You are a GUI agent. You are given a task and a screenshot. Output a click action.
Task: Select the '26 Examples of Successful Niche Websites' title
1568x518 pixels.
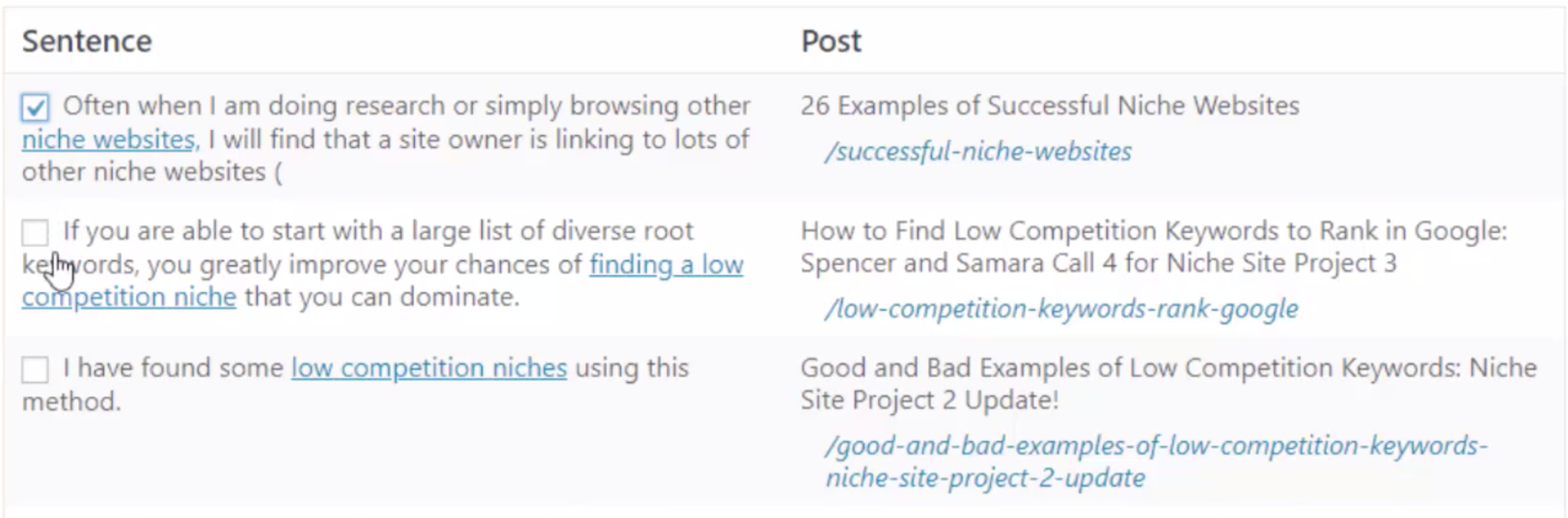click(x=1050, y=106)
